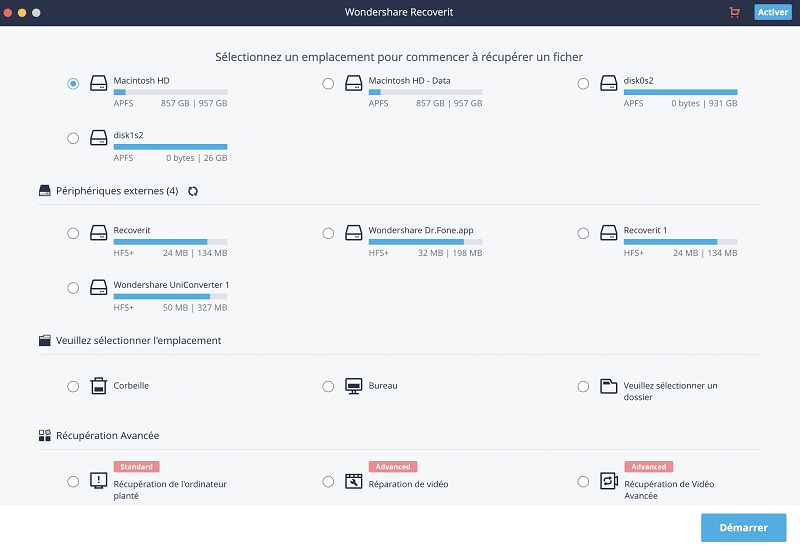Click the Advanced badge above Récupération de Vidéo Avancée

pos(648,467)
